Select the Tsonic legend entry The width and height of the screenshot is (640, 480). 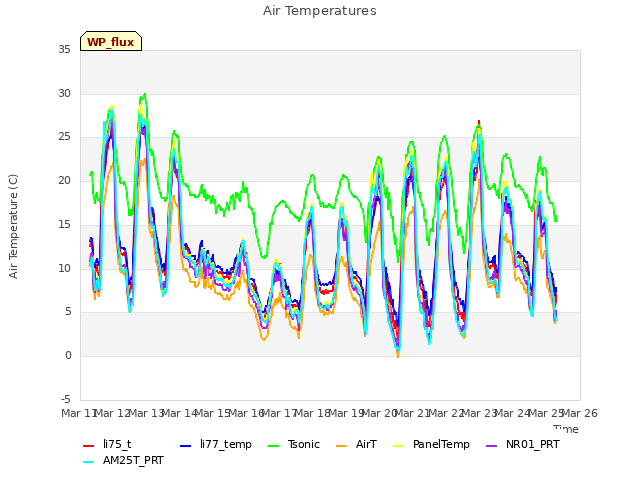[293, 444]
